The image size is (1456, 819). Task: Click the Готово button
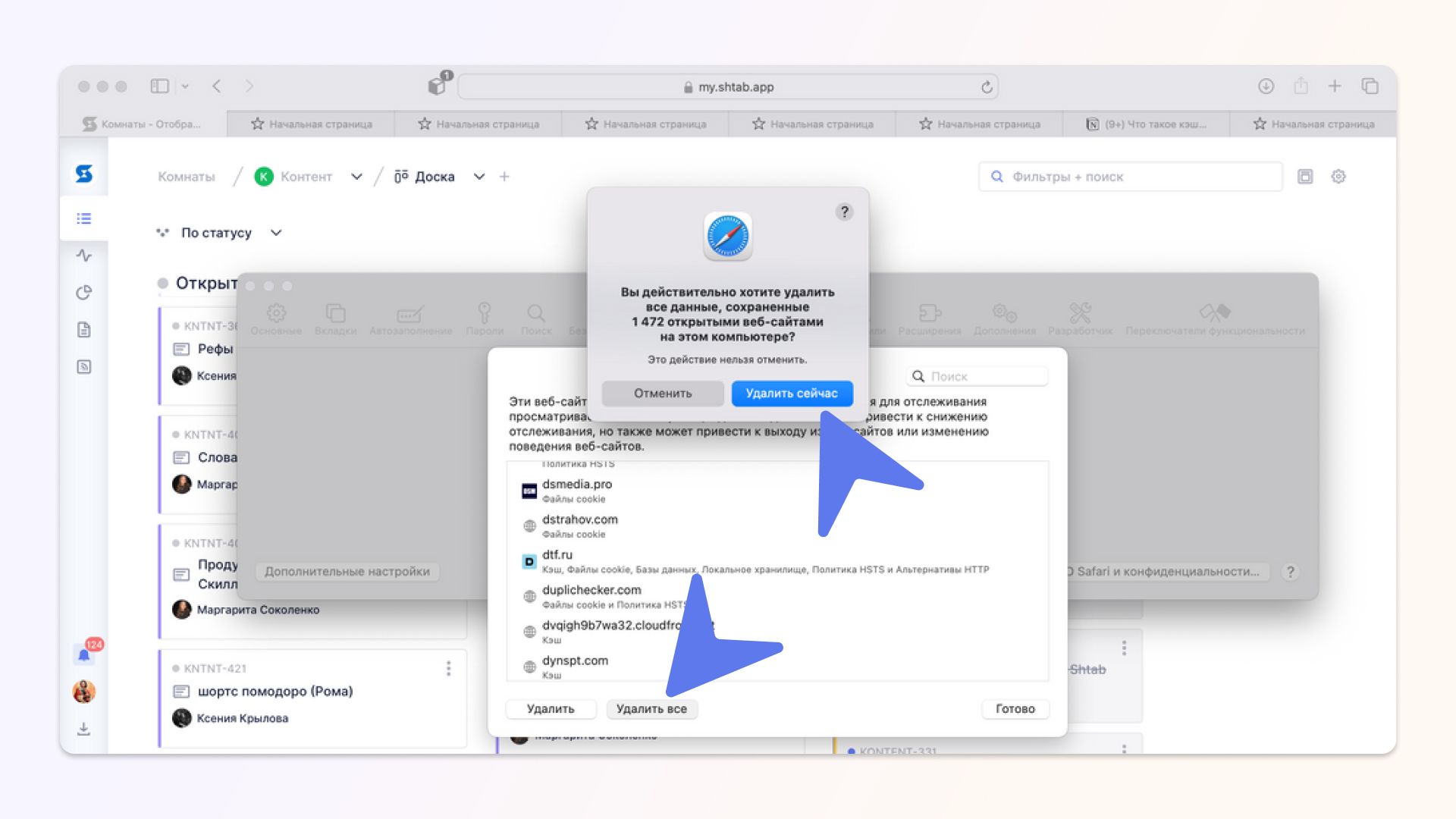coord(1015,708)
